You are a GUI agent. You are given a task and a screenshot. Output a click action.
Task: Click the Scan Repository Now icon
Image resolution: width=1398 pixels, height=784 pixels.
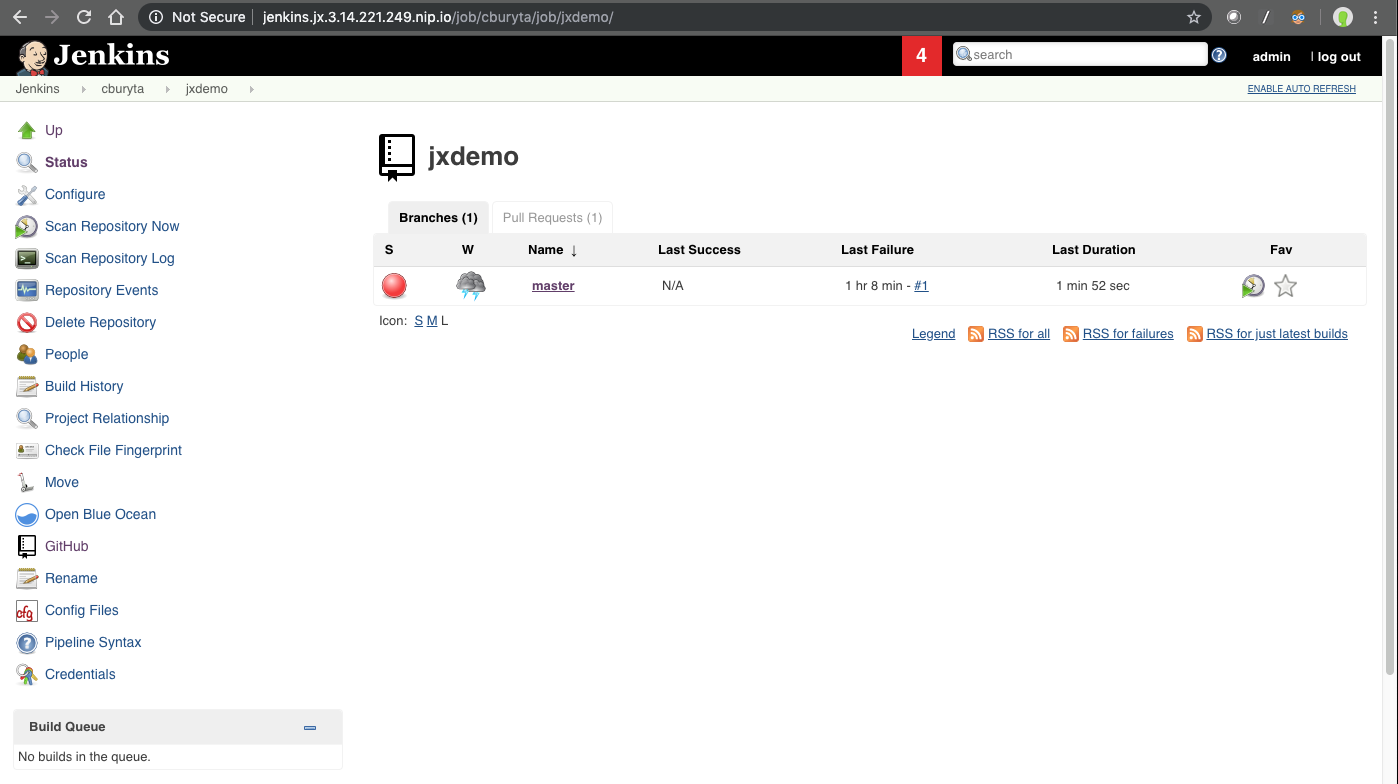pos(27,227)
